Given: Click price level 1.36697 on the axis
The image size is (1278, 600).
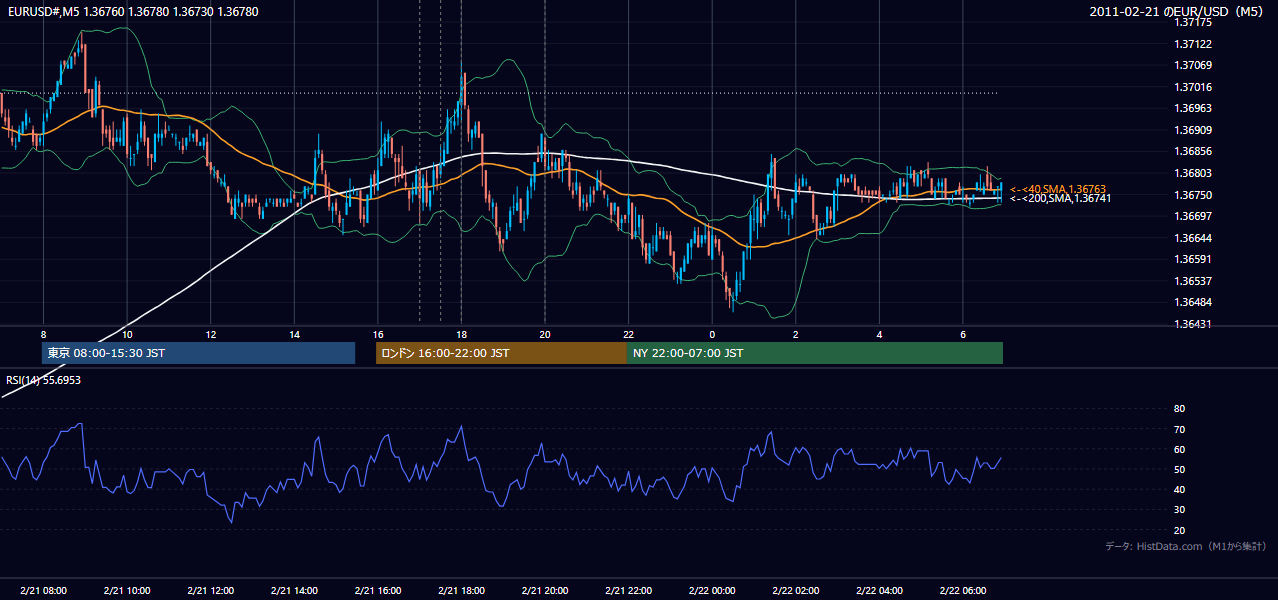Looking at the screenshot, I should pyautogui.click(x=1192, y=216).
